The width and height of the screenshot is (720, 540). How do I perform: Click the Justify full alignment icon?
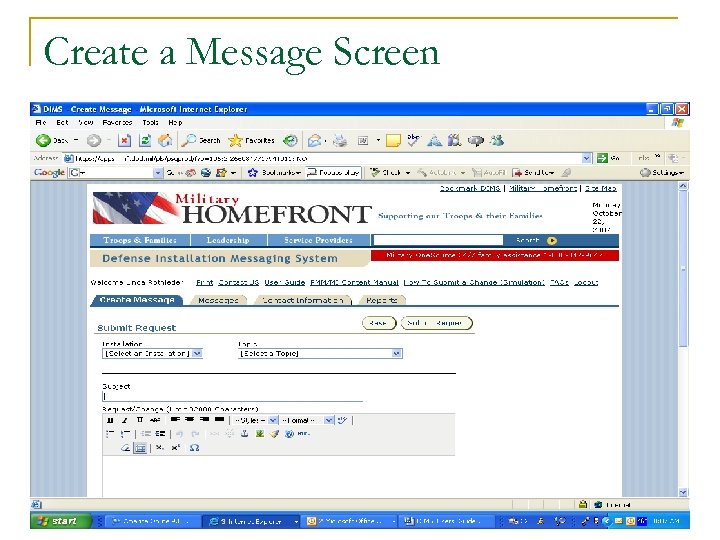(x=219, y=420)
